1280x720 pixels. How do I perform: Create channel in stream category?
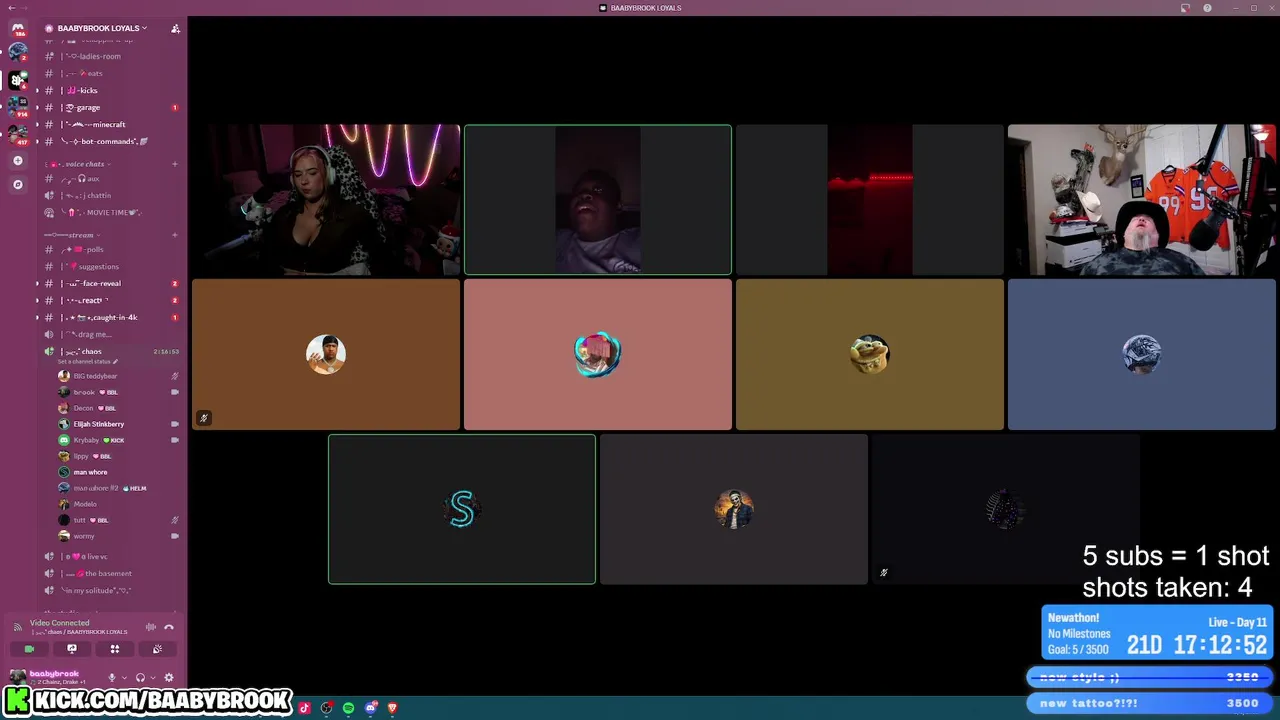pos(175,235)
